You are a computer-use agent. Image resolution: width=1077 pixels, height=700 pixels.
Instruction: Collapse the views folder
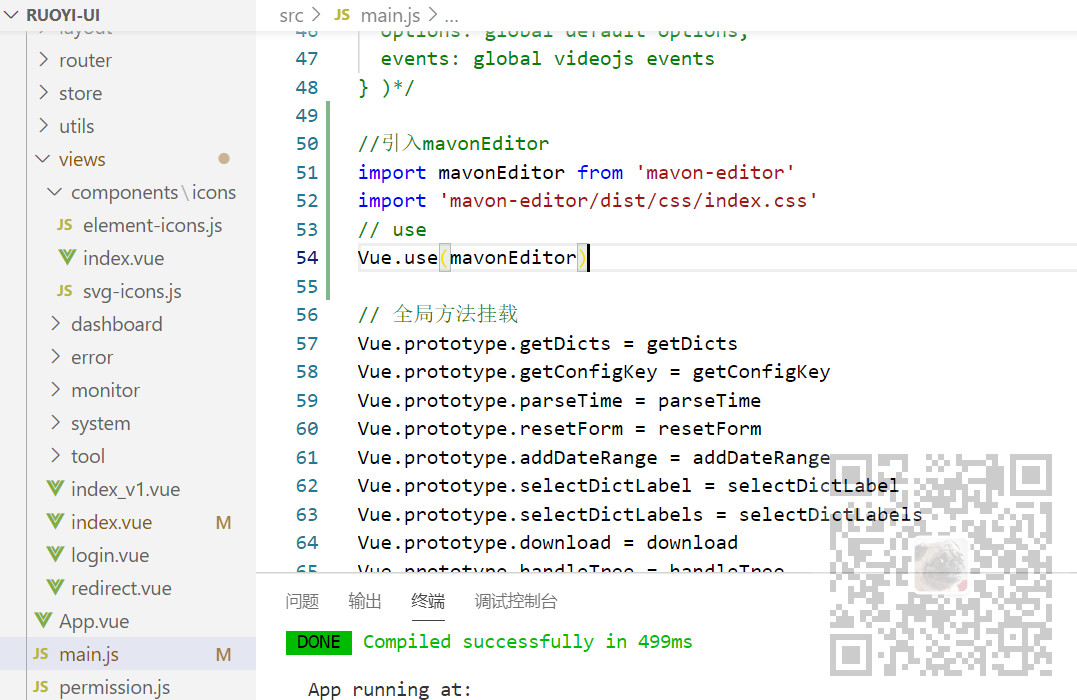tap(43, 159)
